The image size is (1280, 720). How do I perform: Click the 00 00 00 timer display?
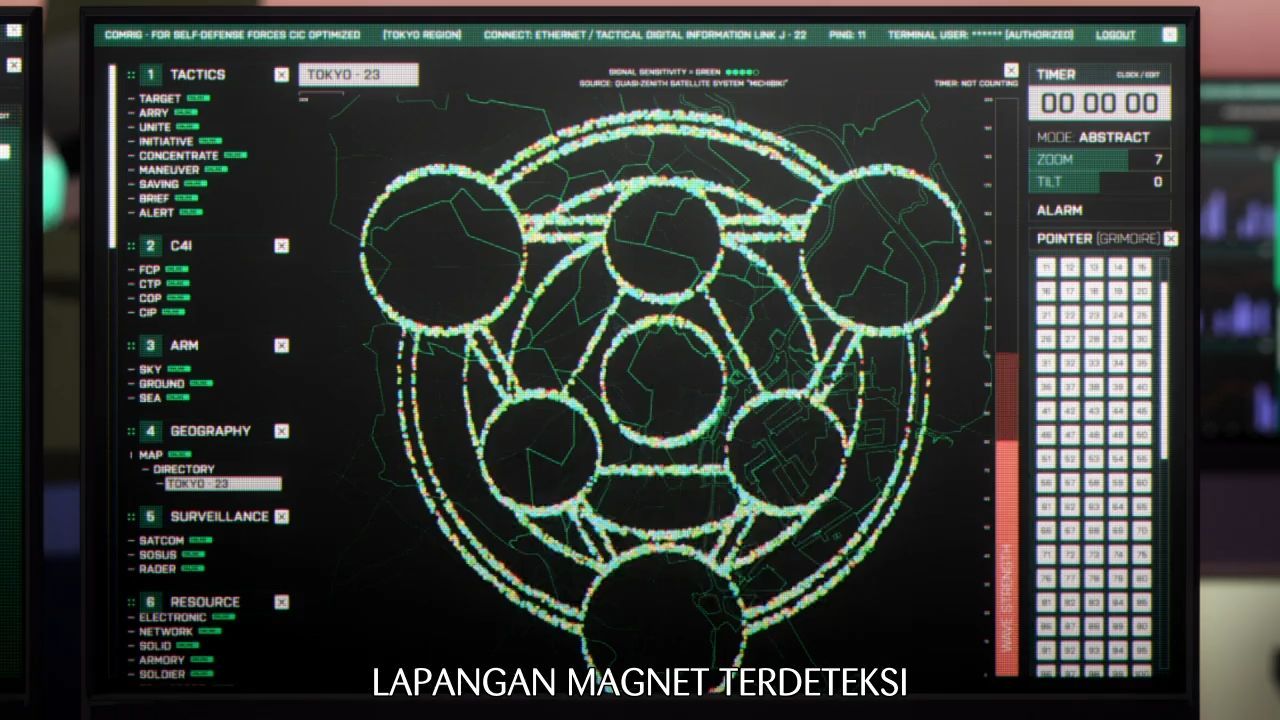point(1099,103)
